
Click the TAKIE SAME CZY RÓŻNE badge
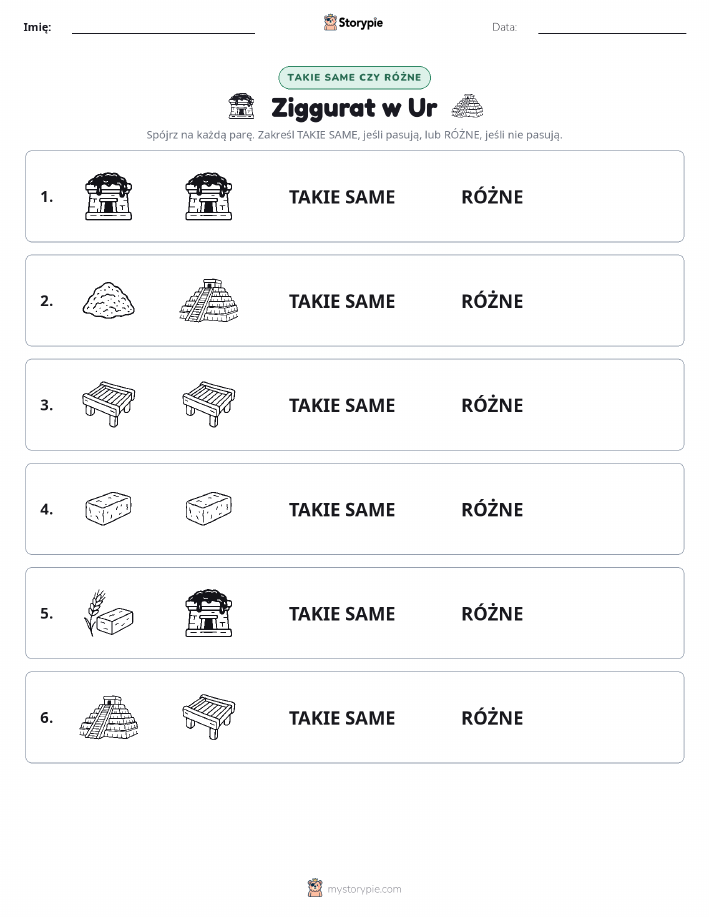354,77
